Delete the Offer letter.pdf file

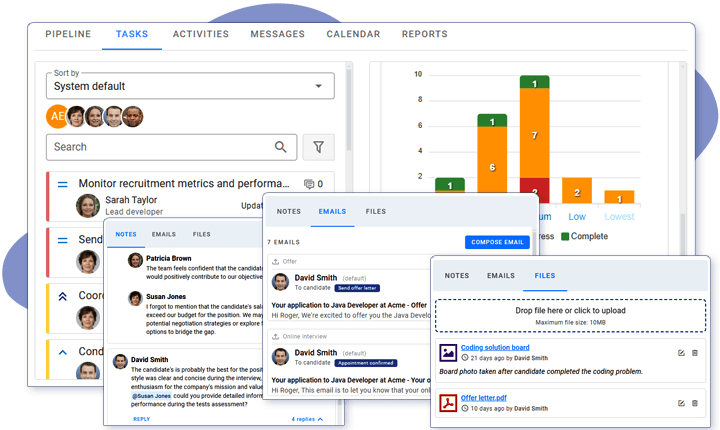pyautogui.click(x=695, y=402)
